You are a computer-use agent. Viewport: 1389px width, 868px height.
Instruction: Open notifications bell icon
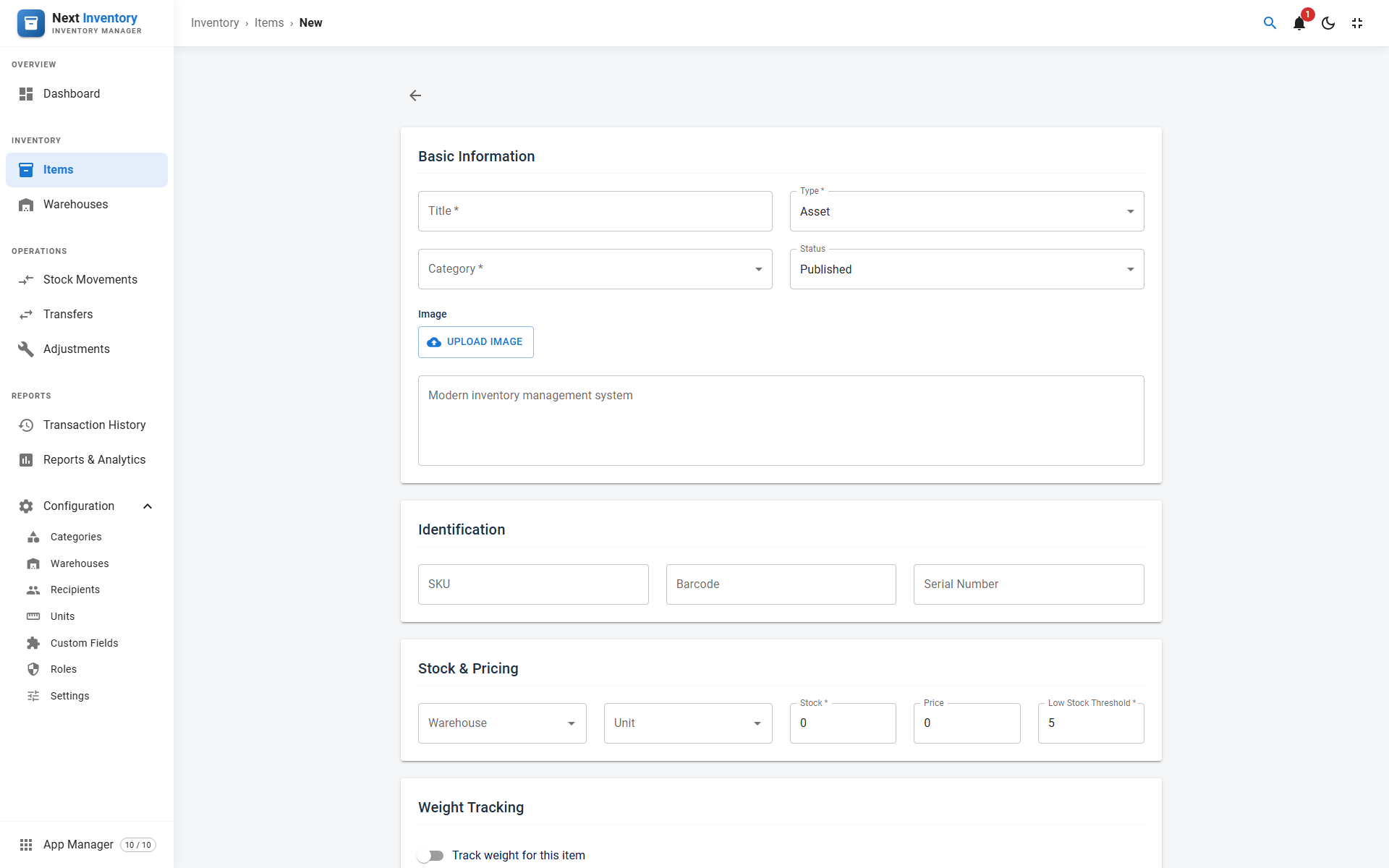pos(1299,23)
